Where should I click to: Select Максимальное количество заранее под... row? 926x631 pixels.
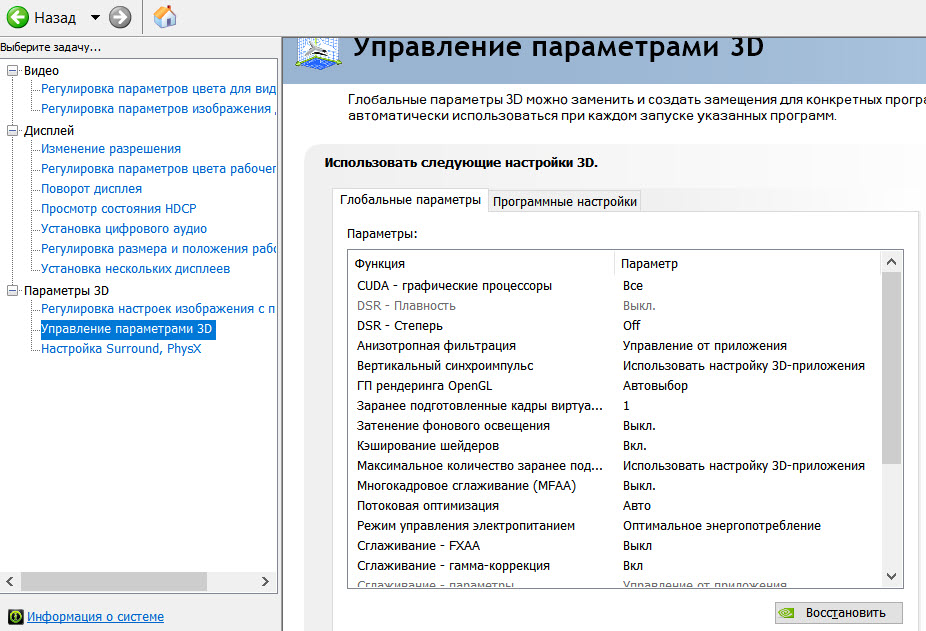[615, 466]
